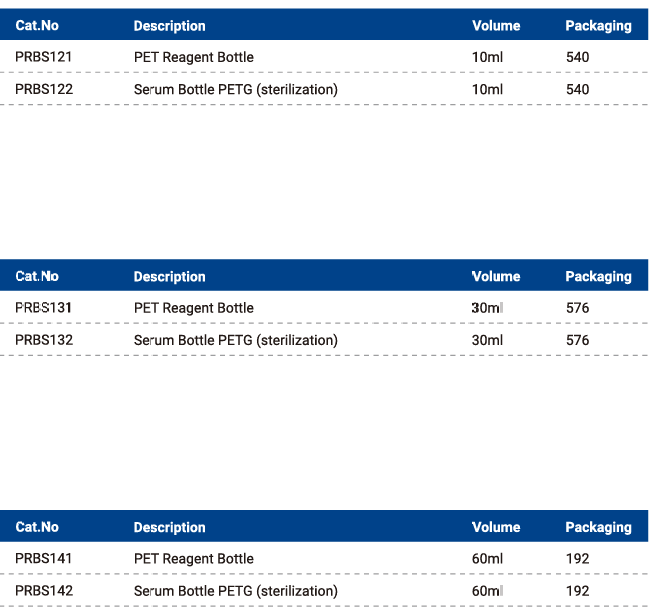Click packaging value 192 in PRBS142 row
Screen dimensions: 672x609
click(x=577, y=591)
